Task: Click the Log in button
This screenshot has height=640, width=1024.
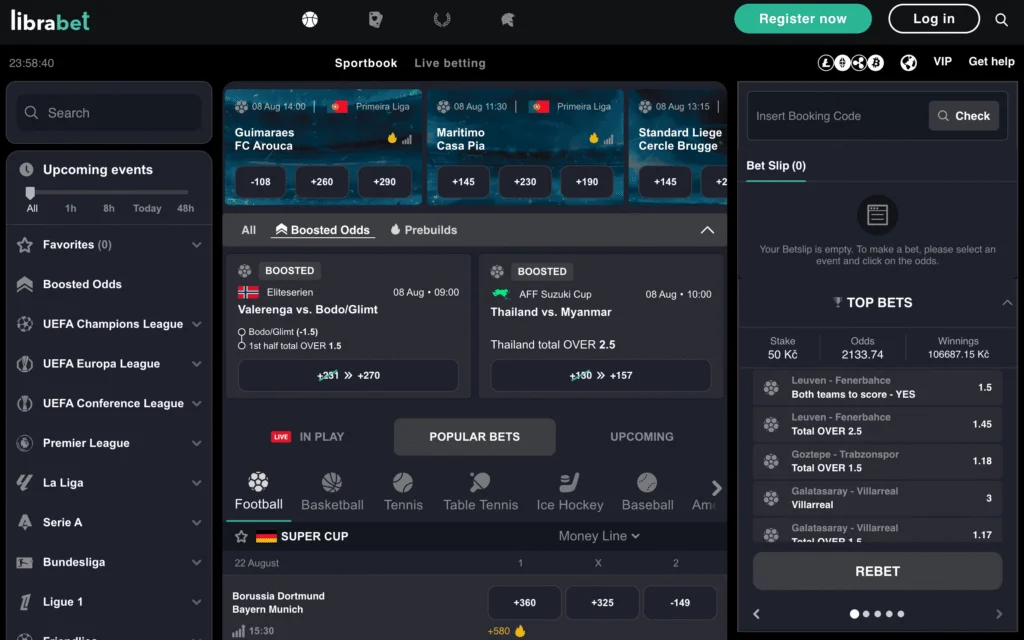Action: click(x=934, y=19)
